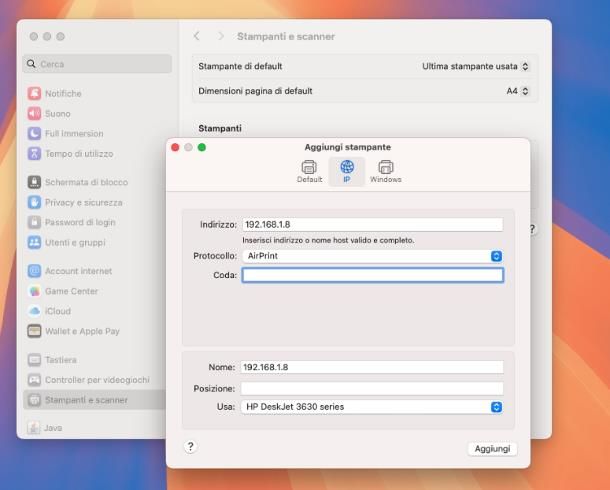Click the Aggiungi button
The width and height of the screenshot is (610, 490).
click(x=492, y=449)
